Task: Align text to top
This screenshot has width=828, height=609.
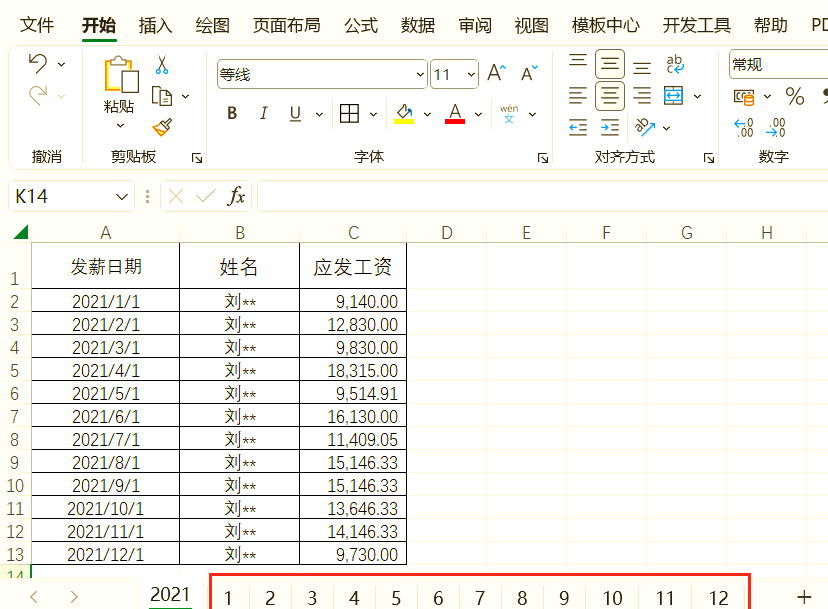Action: (x=578, y=60)
